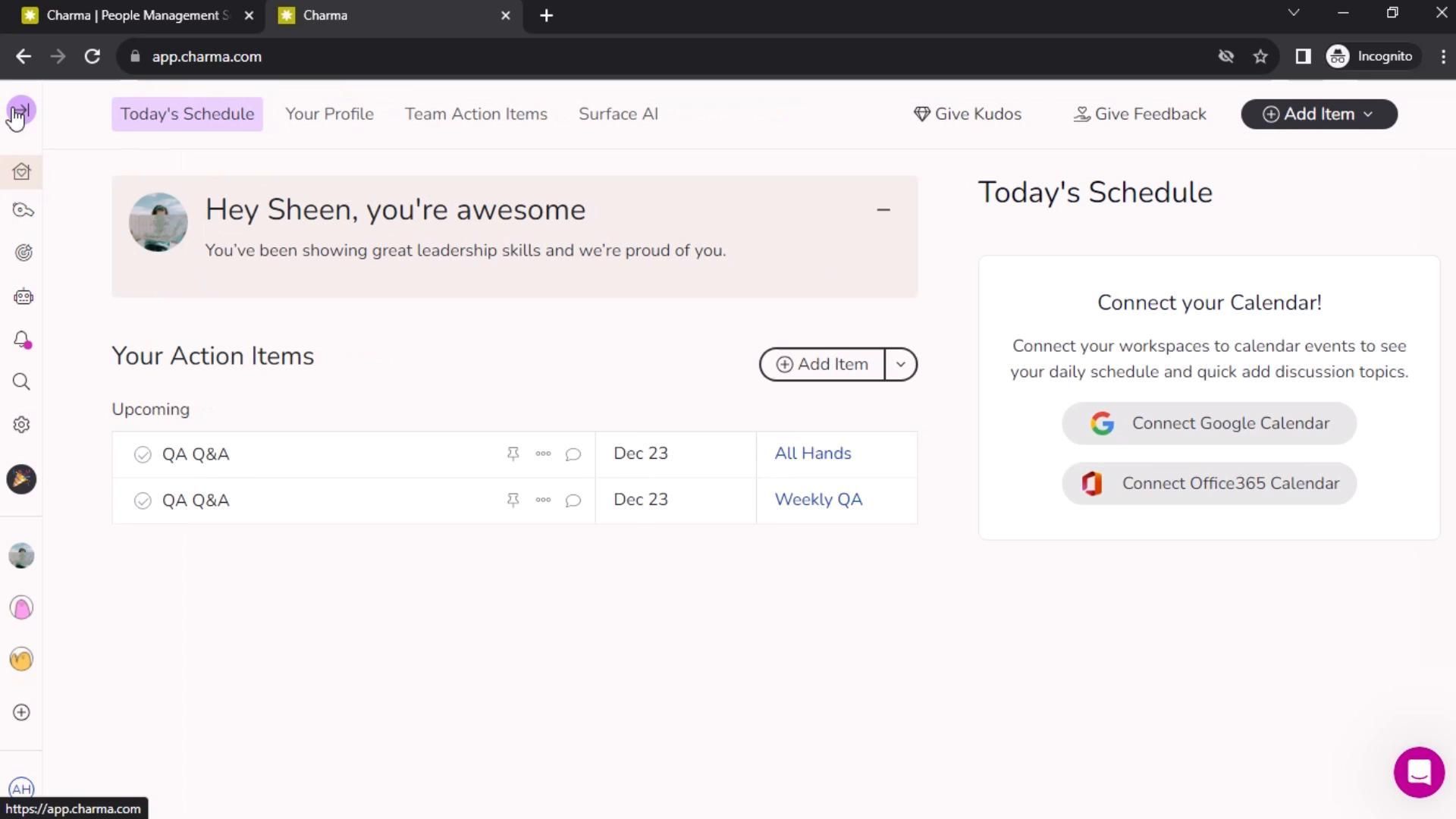Mark first QA Q&A item complete
This screenshot has width=1456, height=819.
(x=143, y=454)
